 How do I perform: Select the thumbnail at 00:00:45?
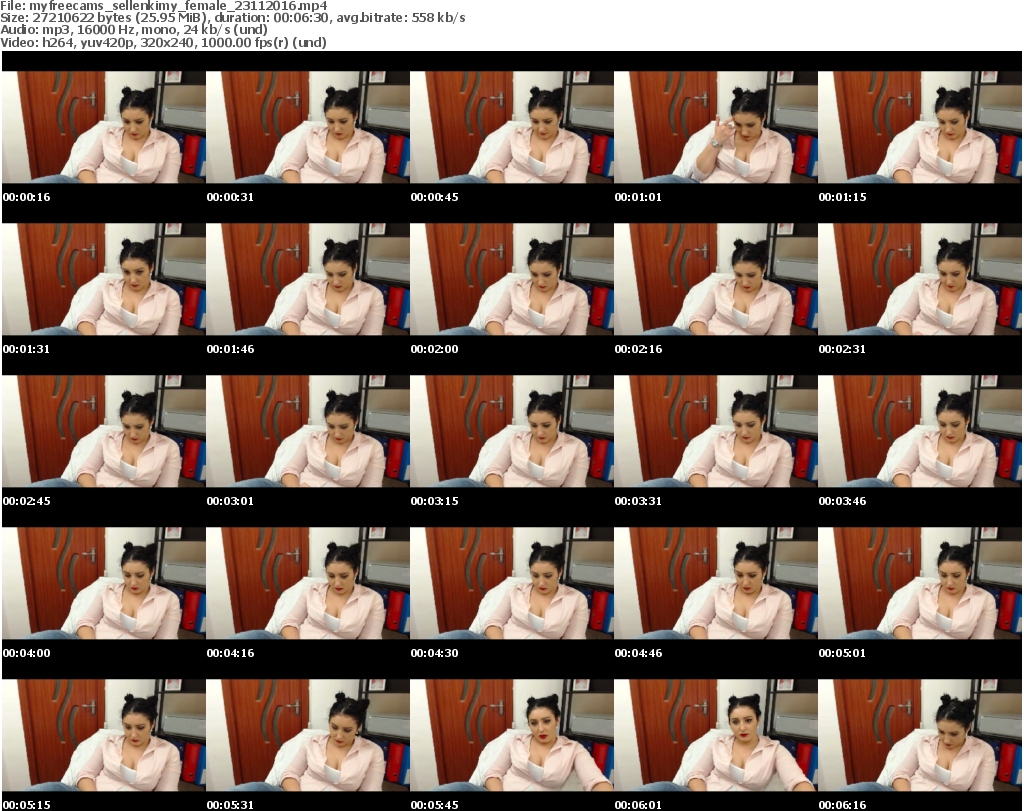click(x=511, y=127)
